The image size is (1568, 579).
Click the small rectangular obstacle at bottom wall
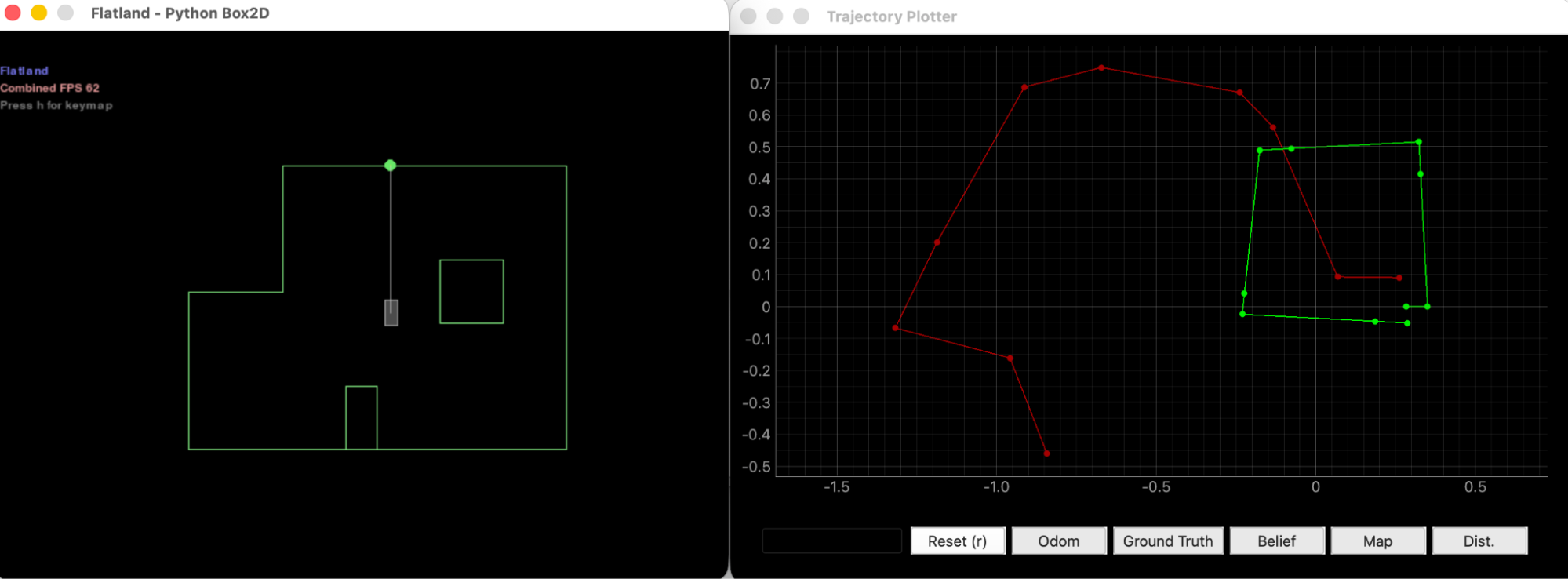click(x=362, y=417)
